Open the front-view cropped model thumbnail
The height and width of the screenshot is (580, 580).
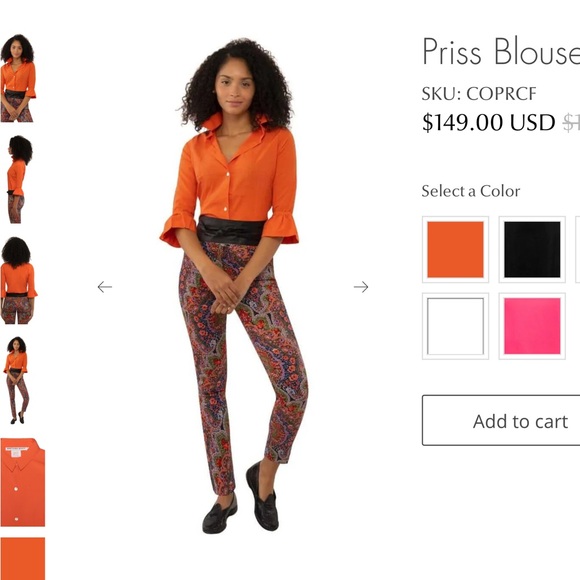[18, 78]
